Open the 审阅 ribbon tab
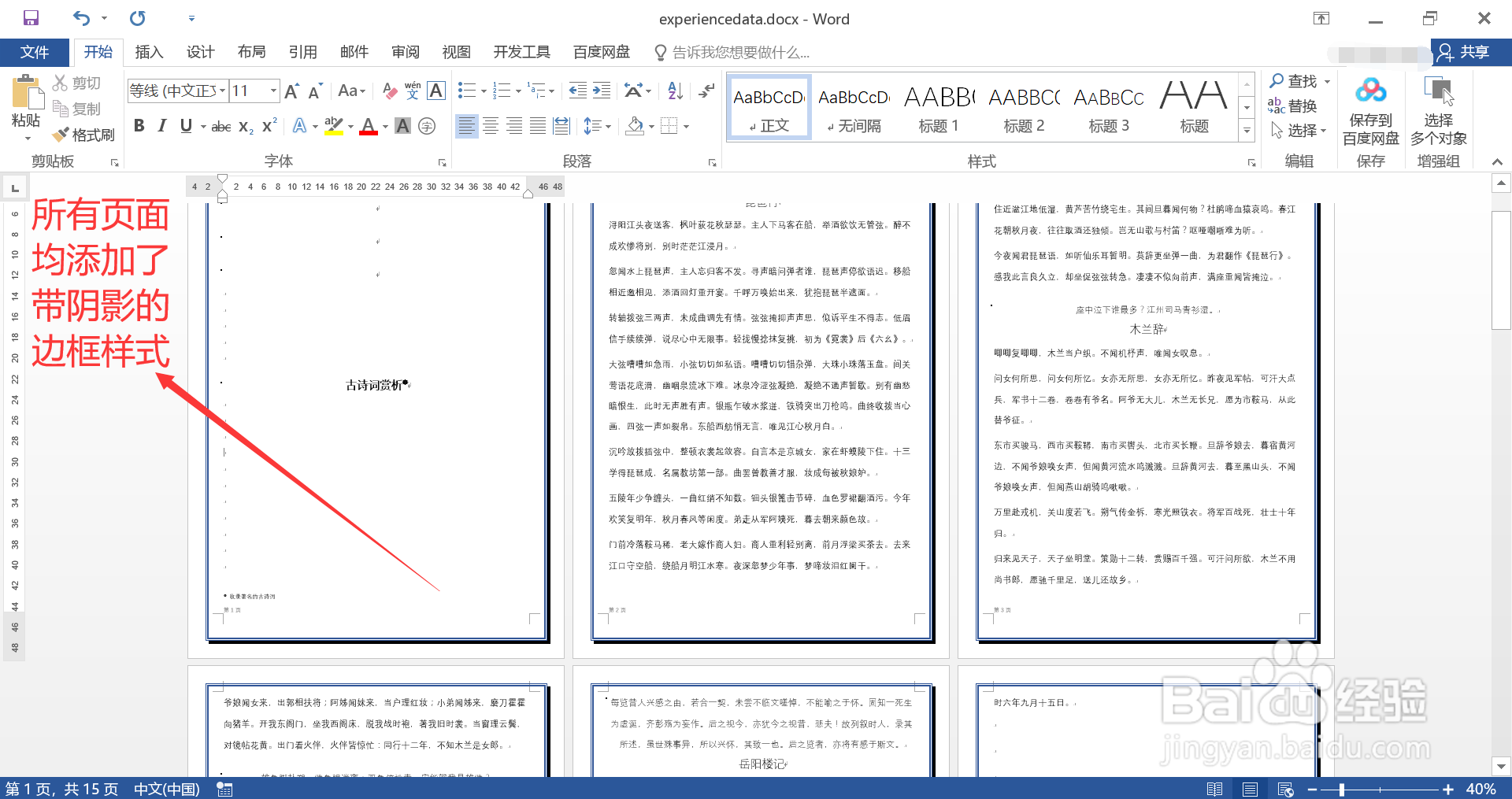 point(405,52)
